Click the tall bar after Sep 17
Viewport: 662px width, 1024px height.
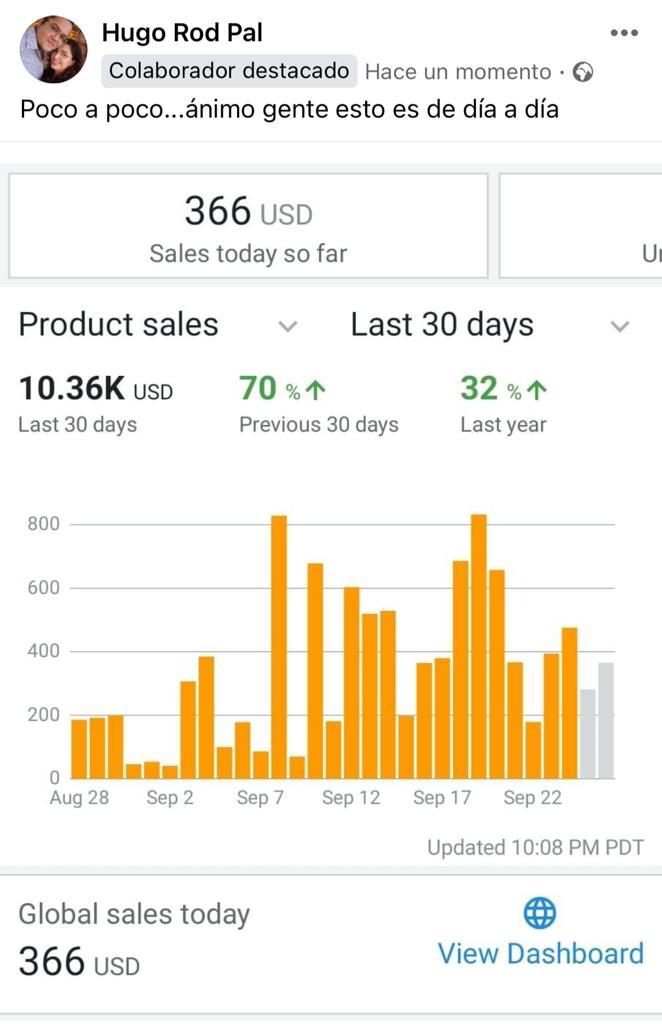click(x=479, y=646)
